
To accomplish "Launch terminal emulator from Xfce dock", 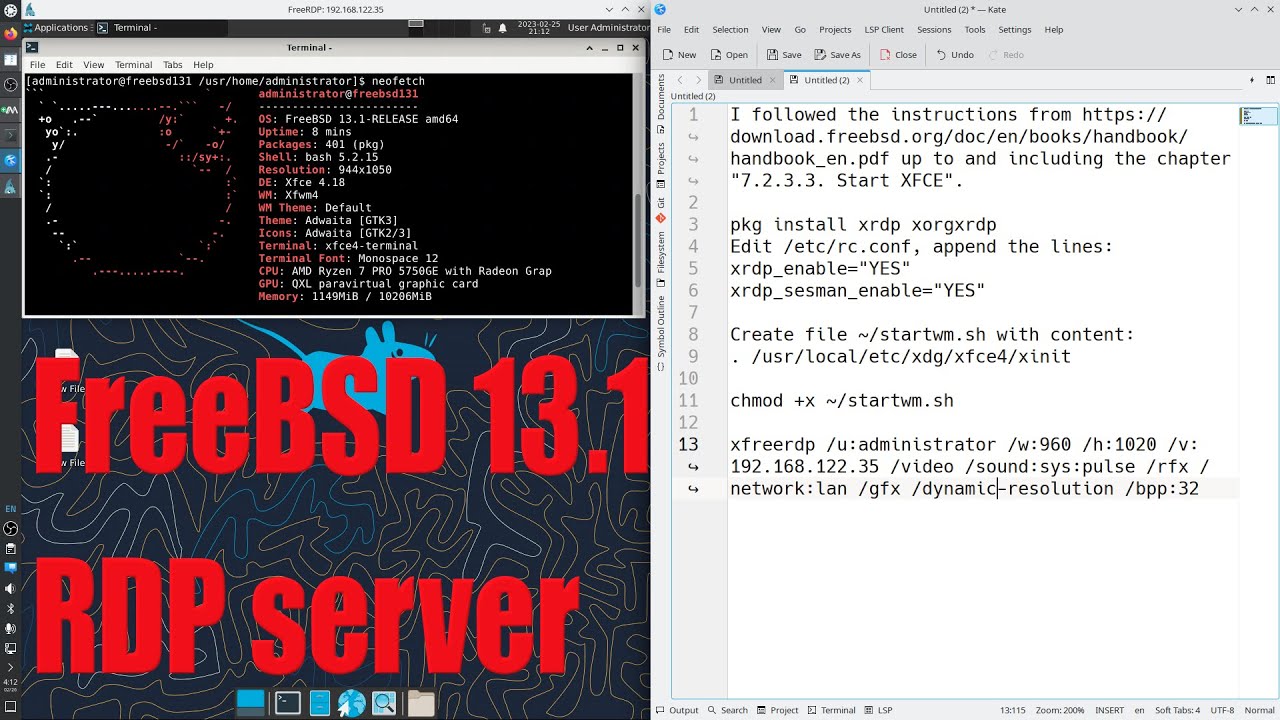I will pos(288,703).
